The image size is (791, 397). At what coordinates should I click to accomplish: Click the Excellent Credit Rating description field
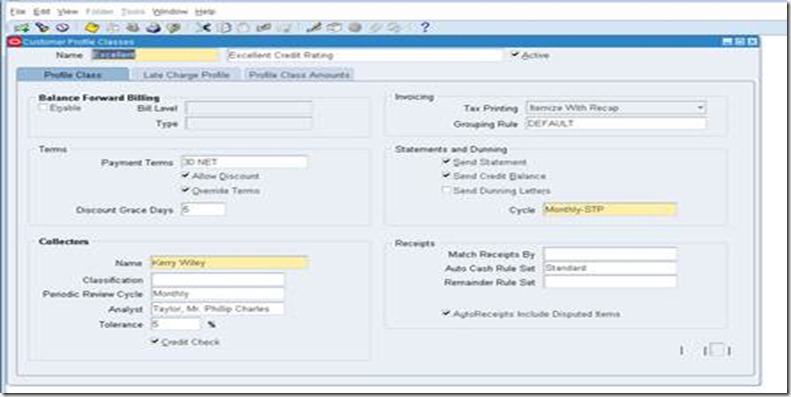pos(364,55)
